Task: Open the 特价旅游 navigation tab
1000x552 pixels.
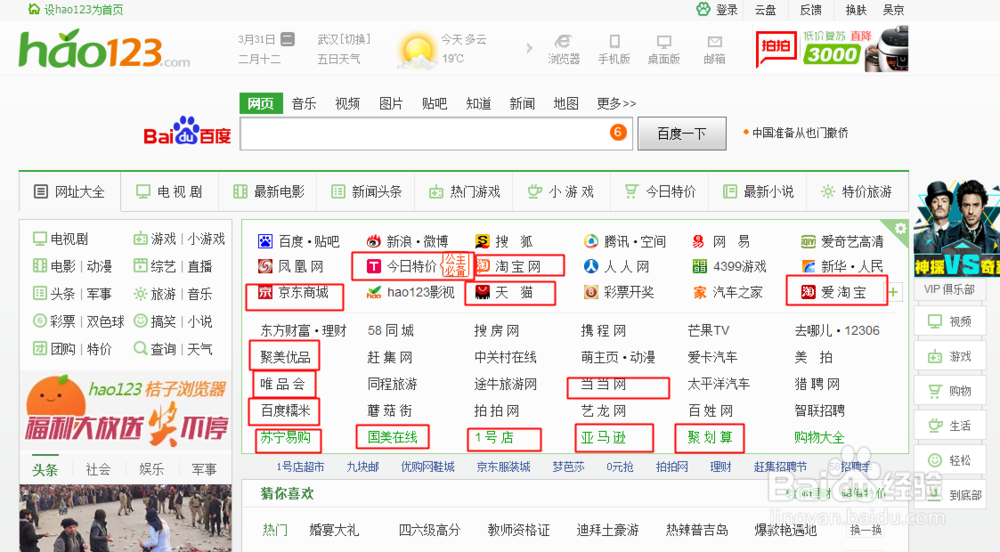Action: [x=857, y=192]
